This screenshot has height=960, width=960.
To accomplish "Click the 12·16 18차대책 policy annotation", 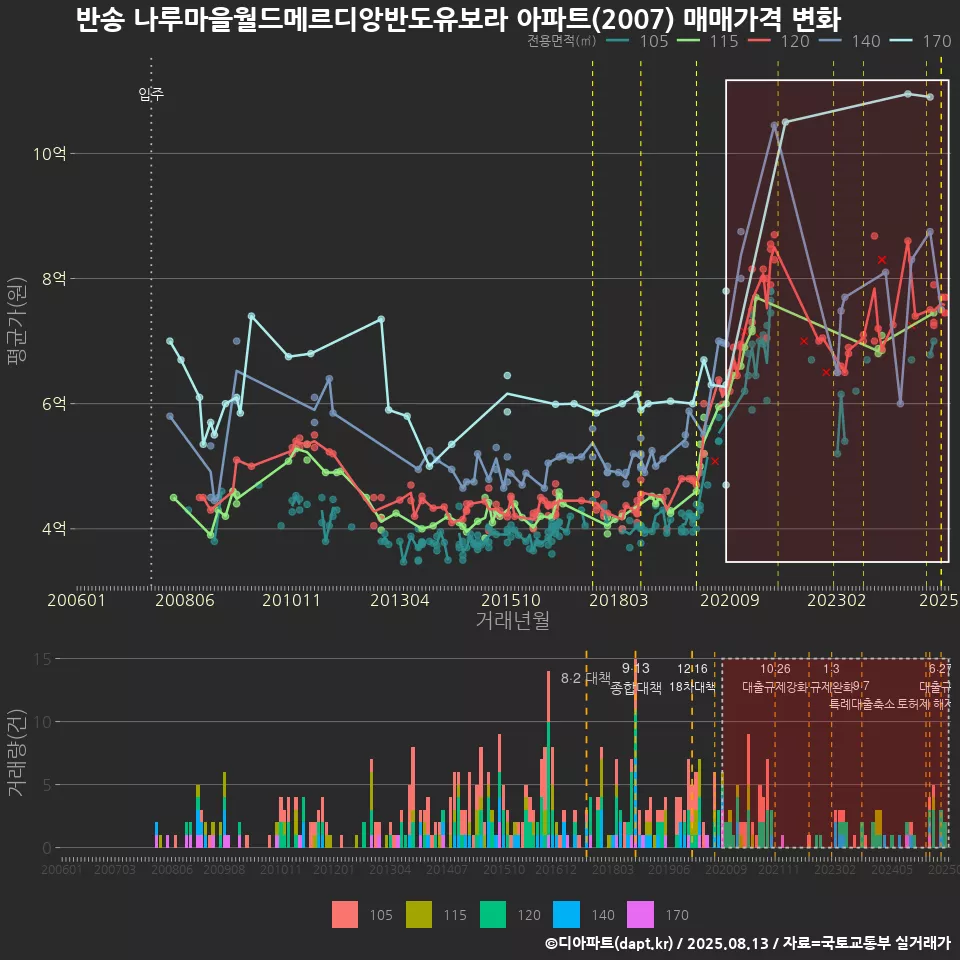I will [692, 678].
